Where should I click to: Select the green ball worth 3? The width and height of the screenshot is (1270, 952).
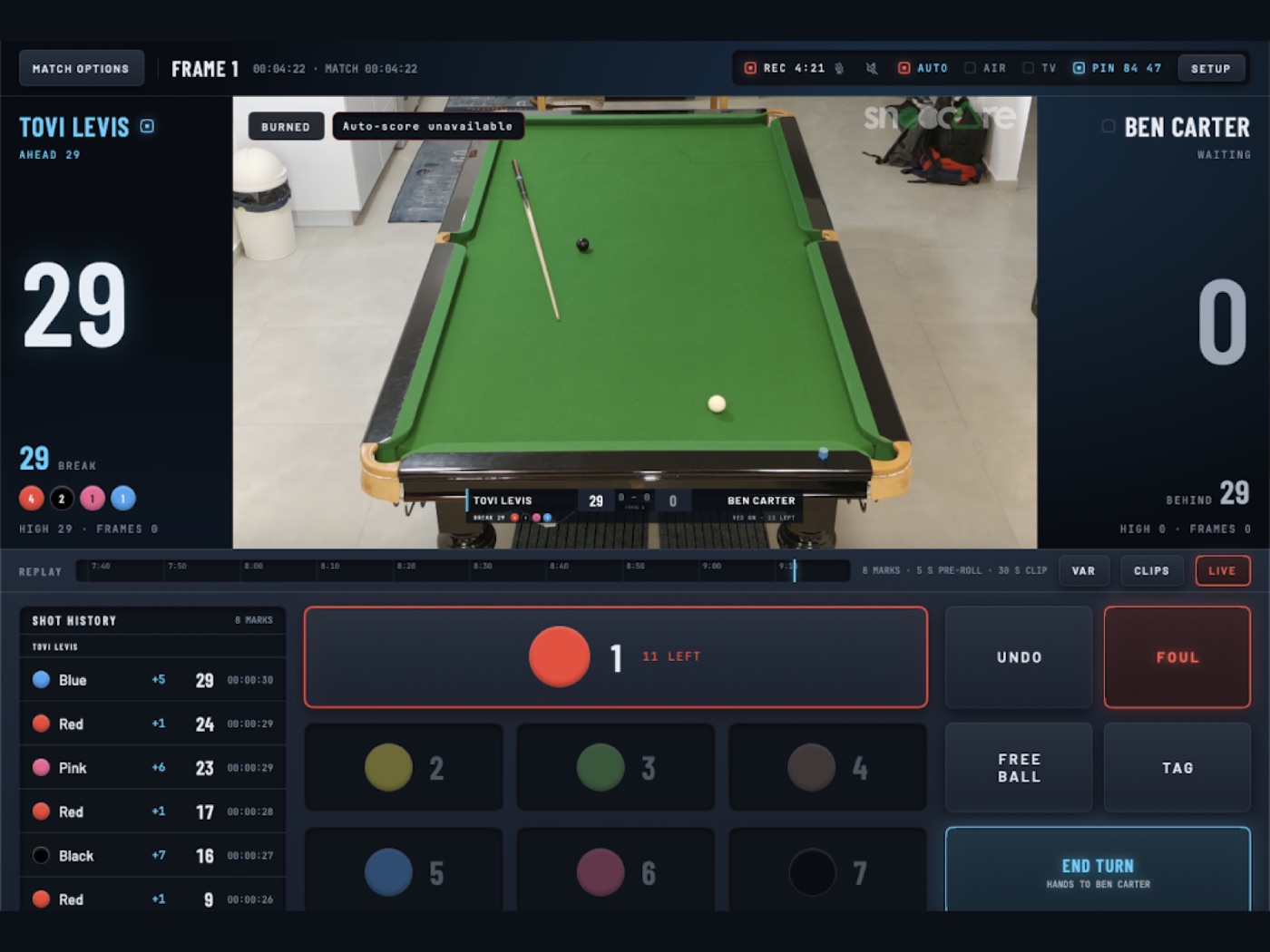click(x=616, y=767)
